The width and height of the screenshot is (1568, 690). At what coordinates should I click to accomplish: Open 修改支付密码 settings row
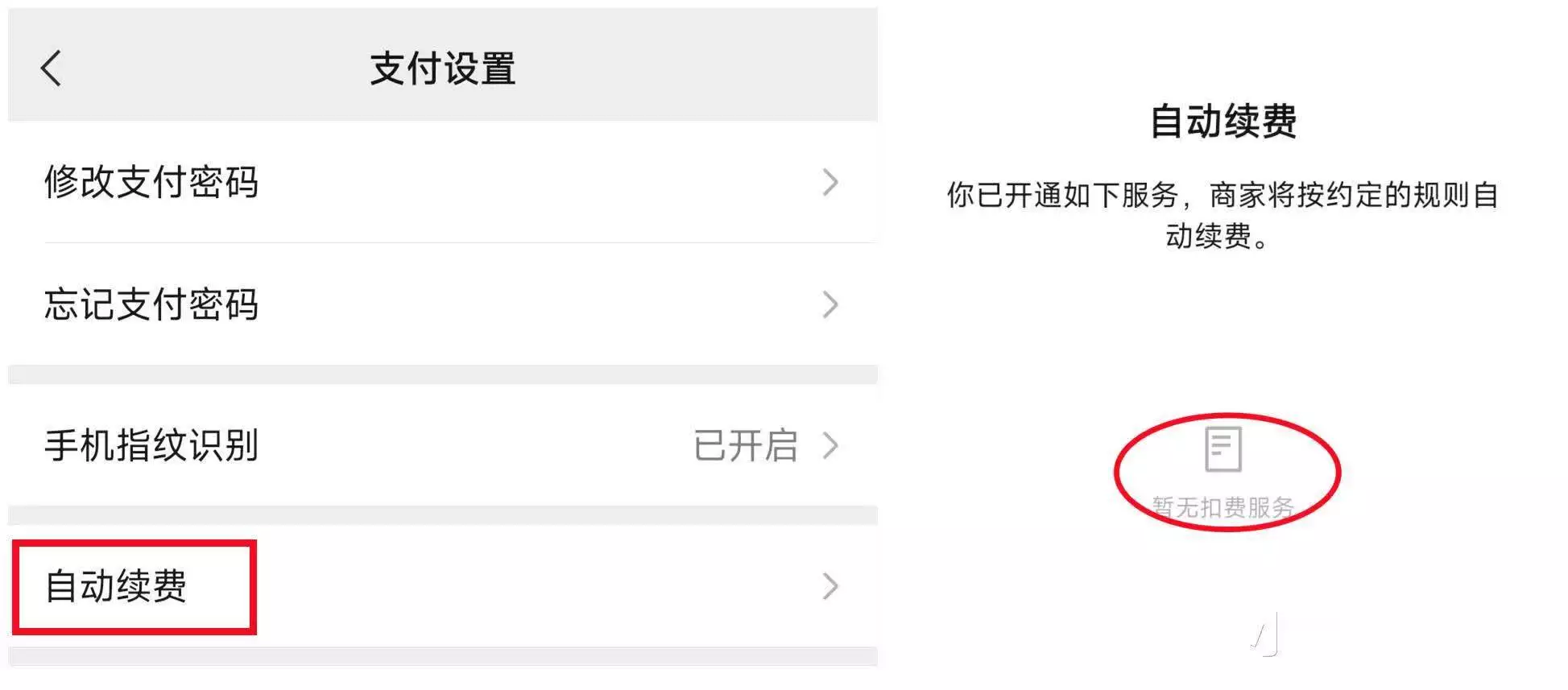[443, 182]
